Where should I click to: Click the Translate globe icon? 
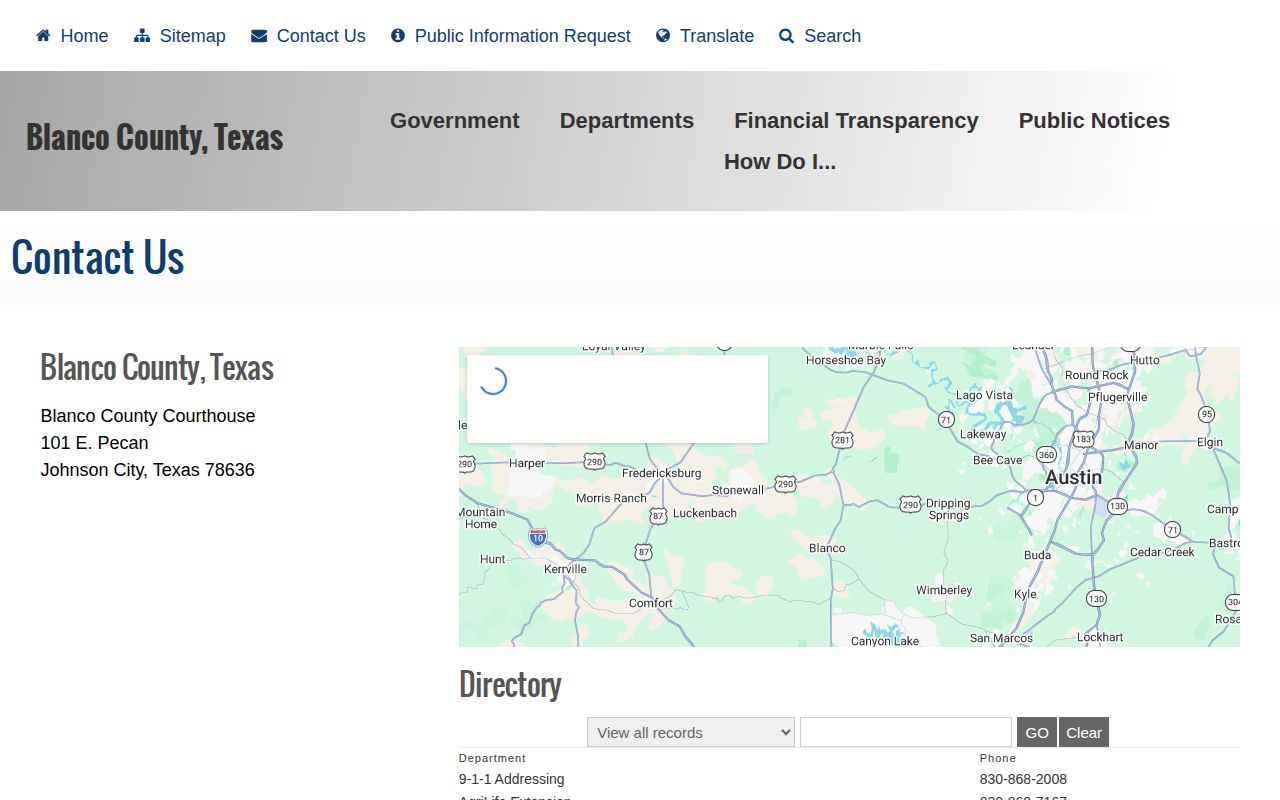pyautogui.click(x=663, y=36)
